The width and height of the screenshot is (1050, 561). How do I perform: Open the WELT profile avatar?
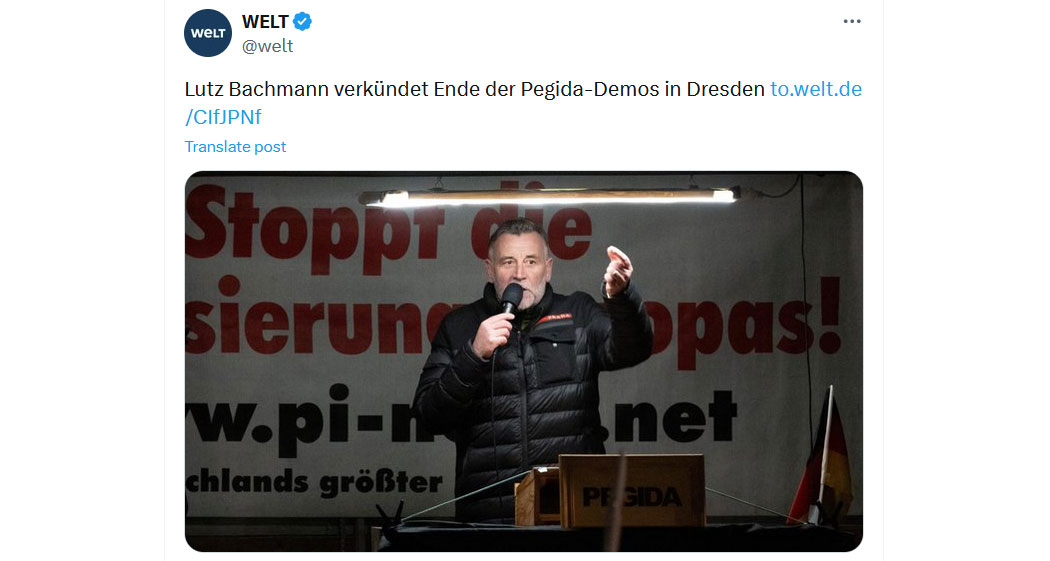click(x=208, y=33)
